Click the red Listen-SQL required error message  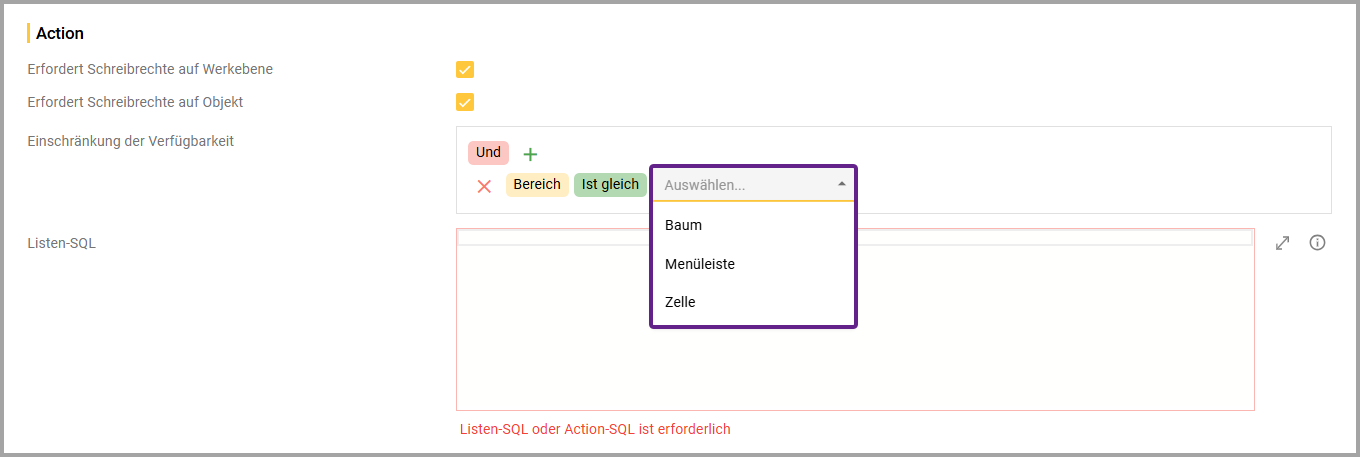point(595,430)
